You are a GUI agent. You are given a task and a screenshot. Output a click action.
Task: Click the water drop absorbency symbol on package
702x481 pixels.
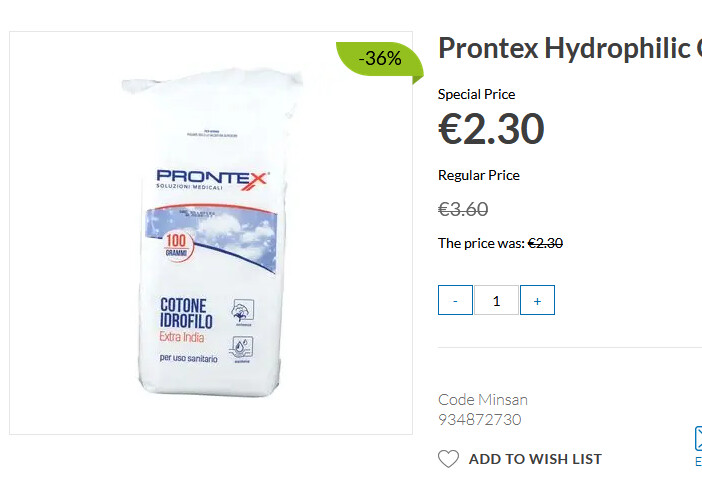pos(242,349)
